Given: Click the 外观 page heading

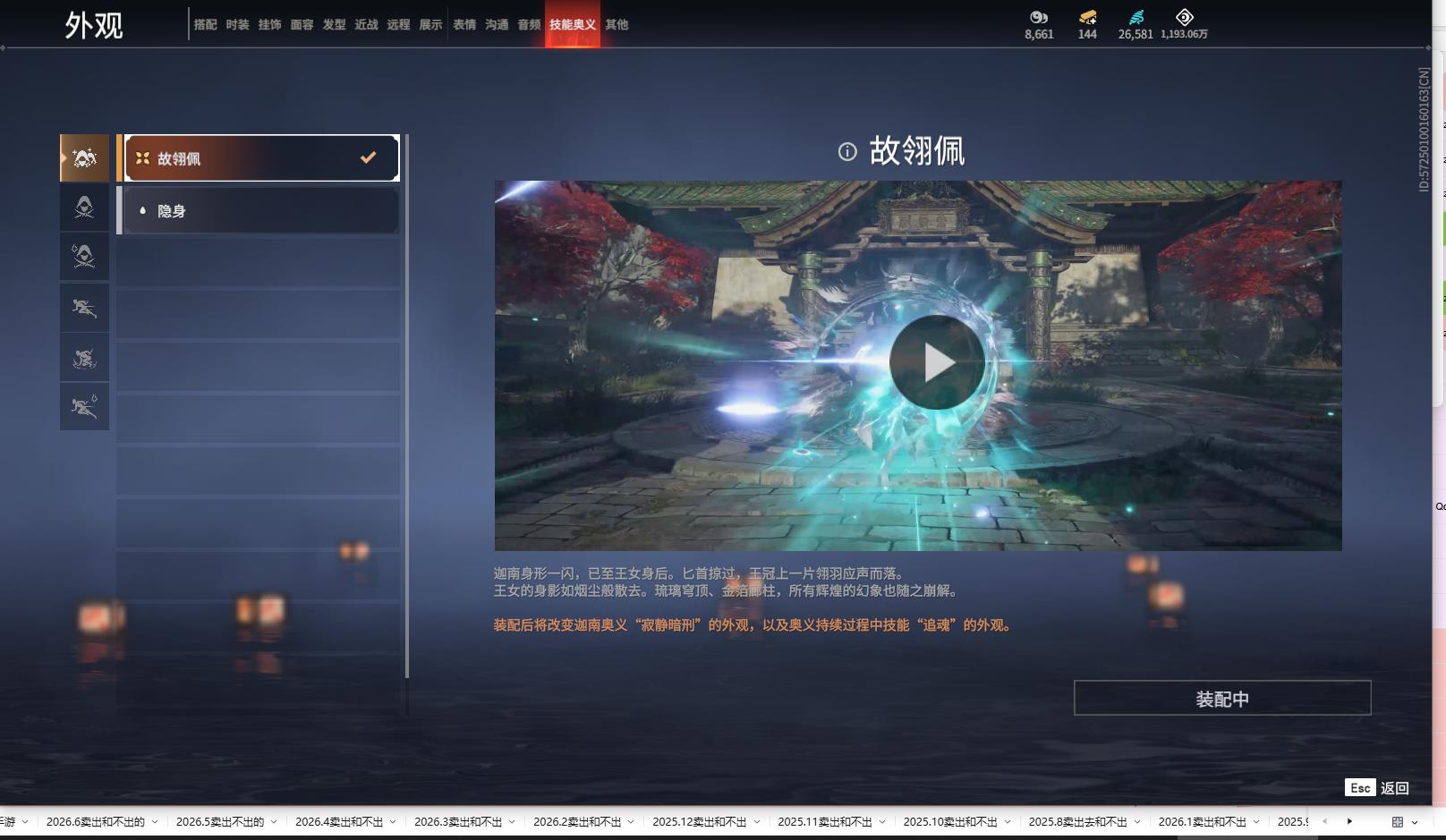Looking at the screenshot, I should (x=94, y=25).
